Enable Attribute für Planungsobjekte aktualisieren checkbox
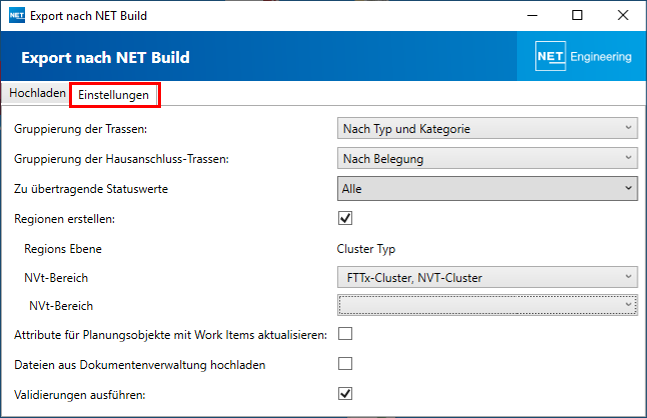 [345, 333]
